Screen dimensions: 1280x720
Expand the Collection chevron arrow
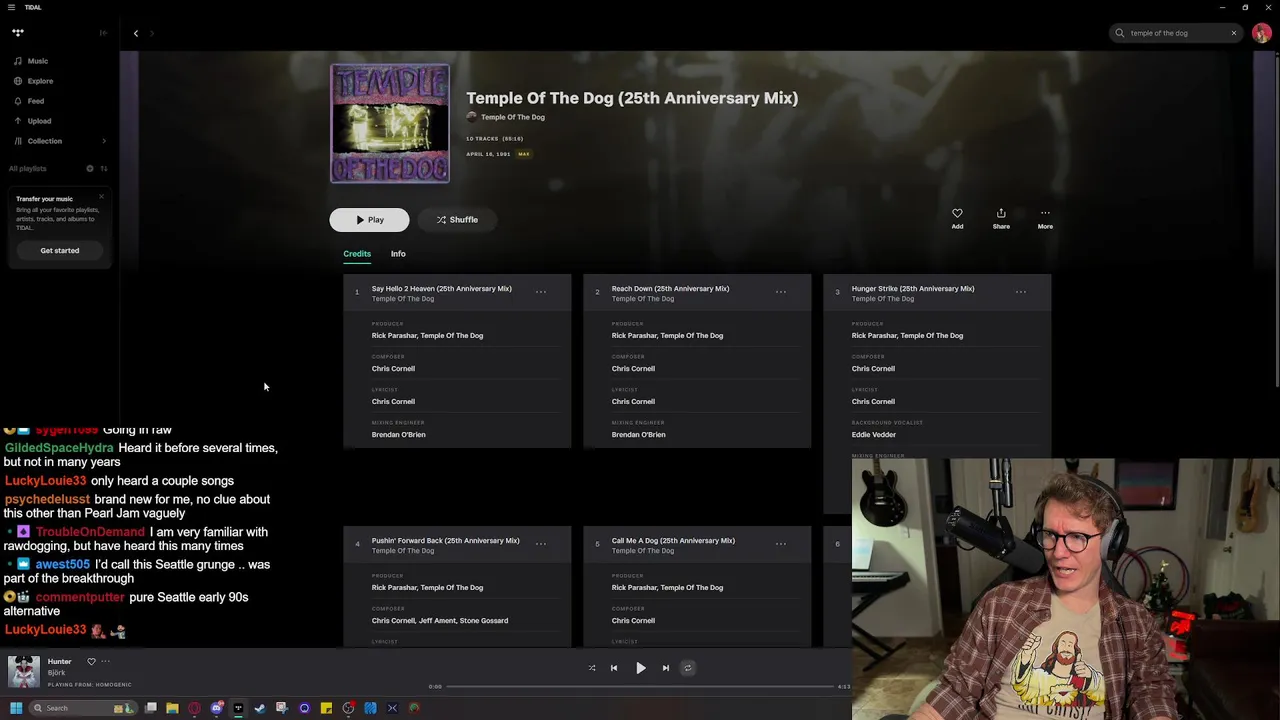[x=104, y=141]
